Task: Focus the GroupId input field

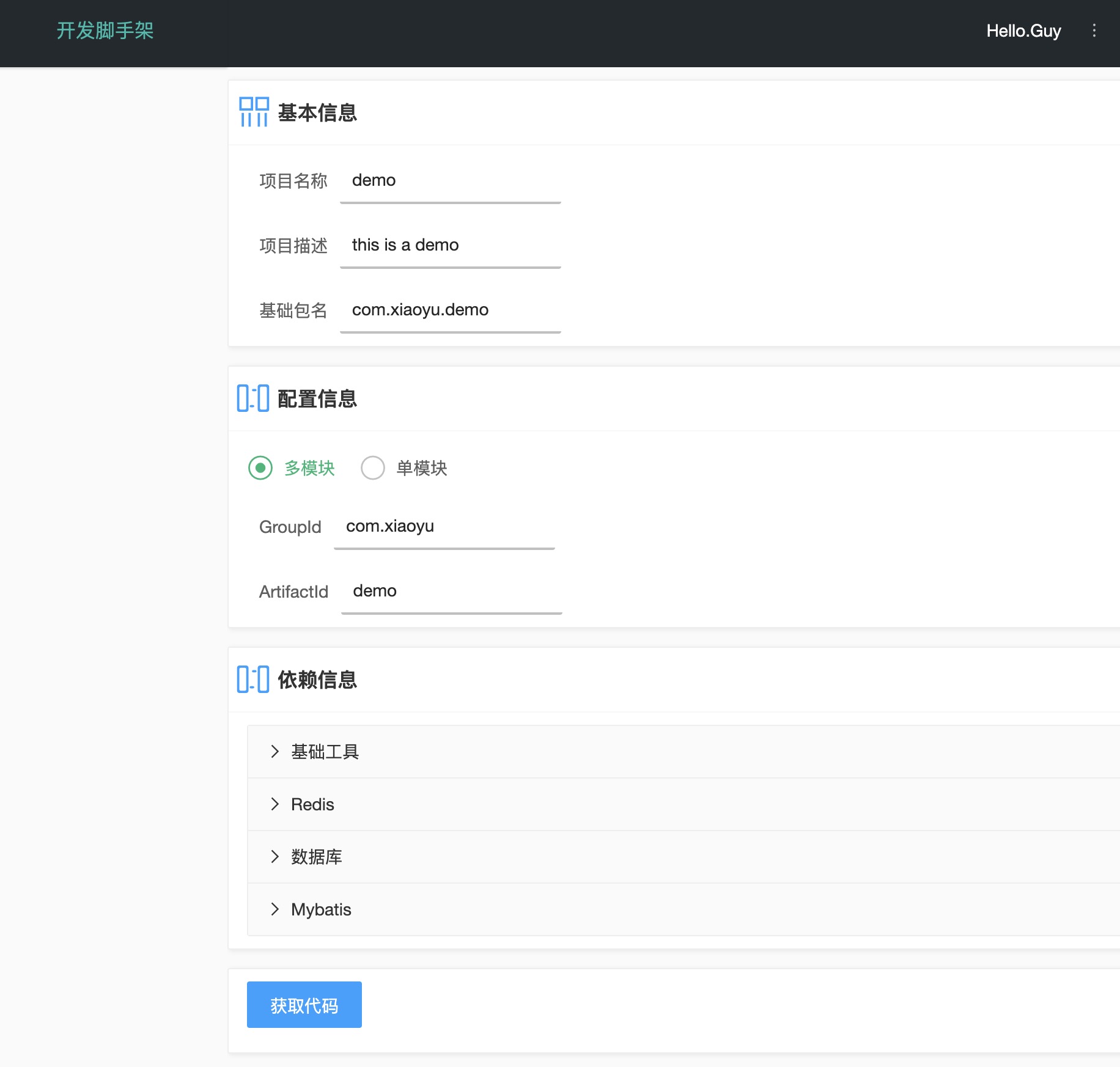Action: click(x=444, y=527)
